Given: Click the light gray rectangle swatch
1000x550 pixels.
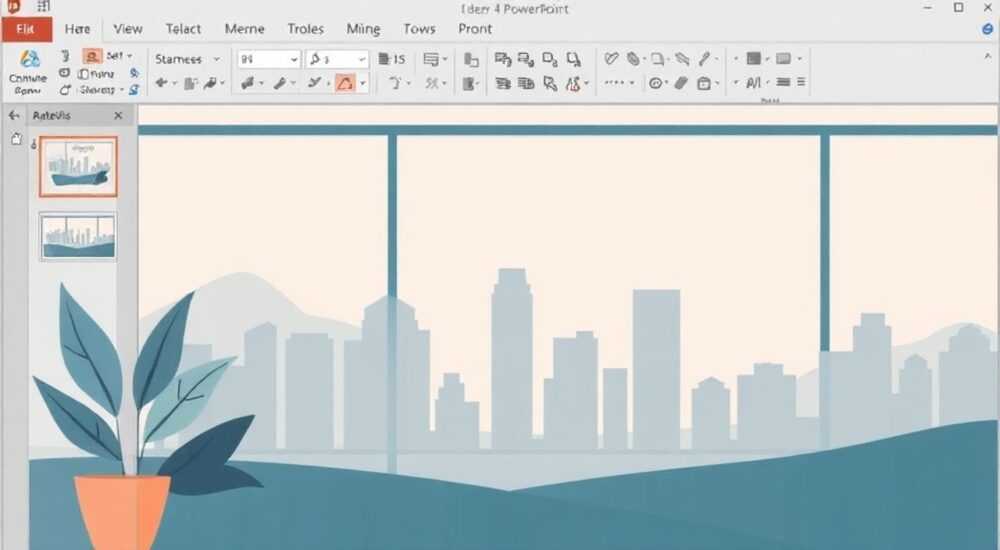Looking at the screenshot, I should click(x=783, y=59).
